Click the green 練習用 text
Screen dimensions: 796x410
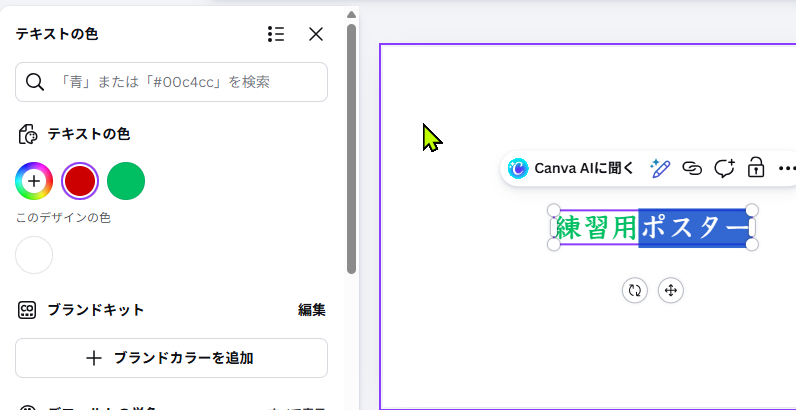coord(596,228)
